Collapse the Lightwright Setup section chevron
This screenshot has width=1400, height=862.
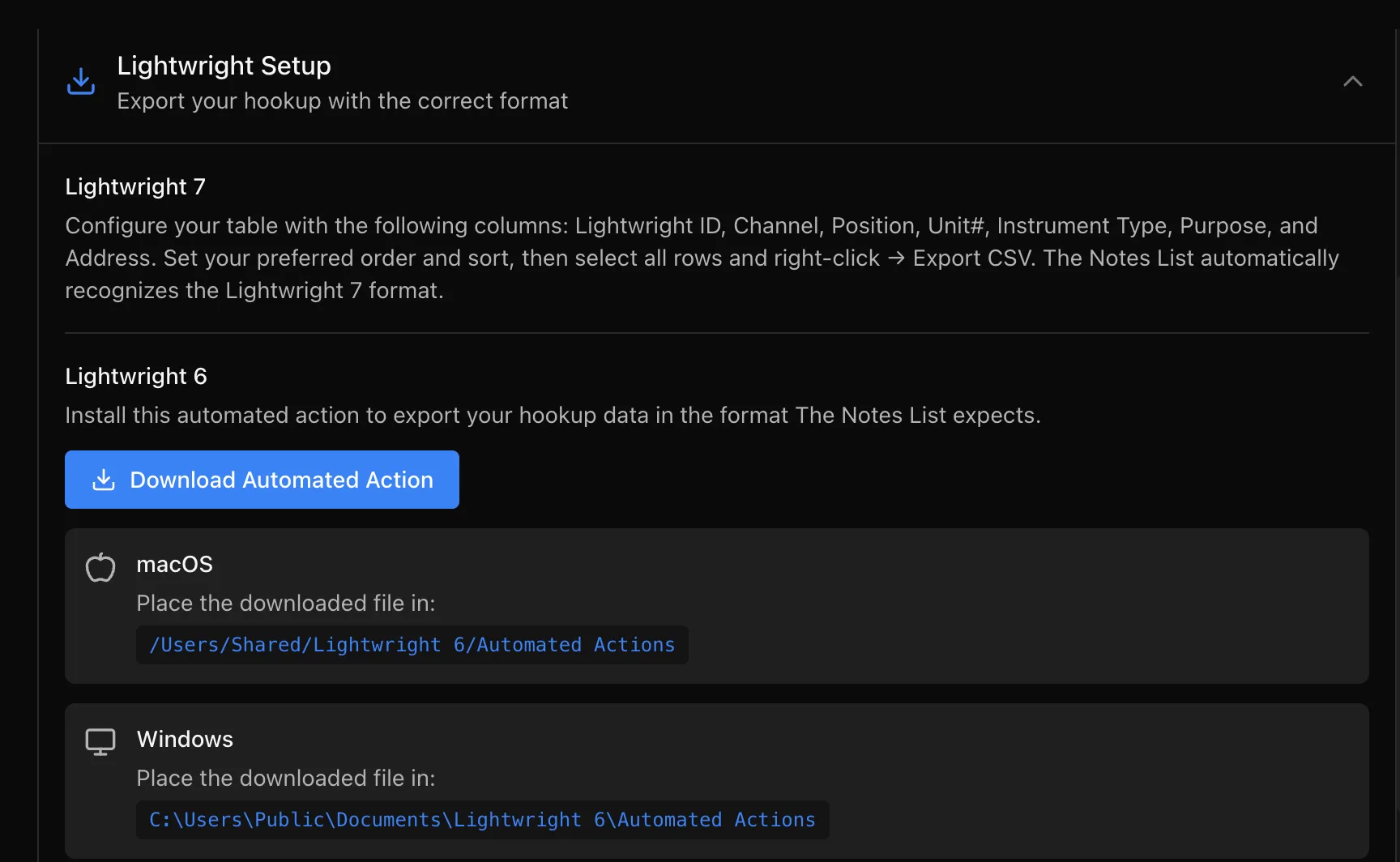(x=1352, y=82)
